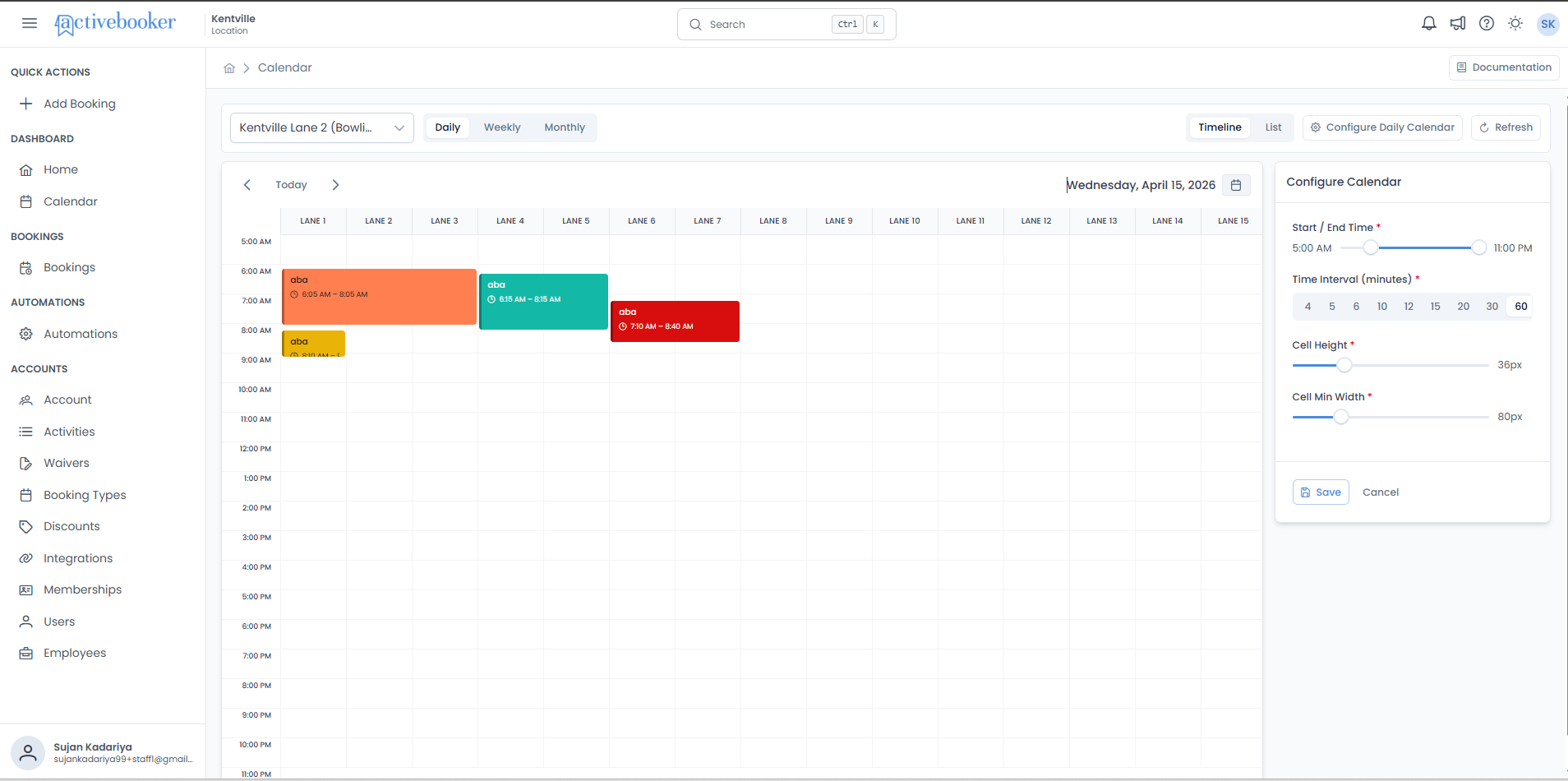
Task: Click Configure Daily Calendar button
Action: point(1382,127)
